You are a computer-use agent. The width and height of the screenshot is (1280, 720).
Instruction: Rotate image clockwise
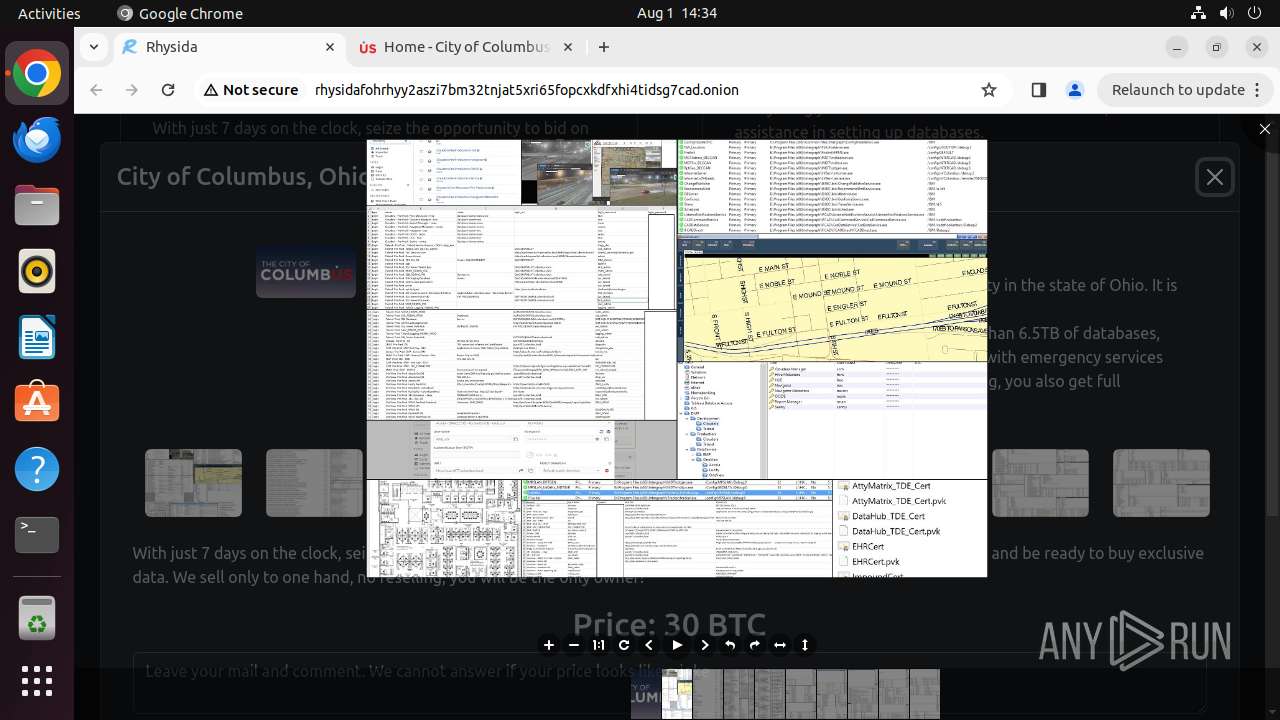tap(755, 645)
